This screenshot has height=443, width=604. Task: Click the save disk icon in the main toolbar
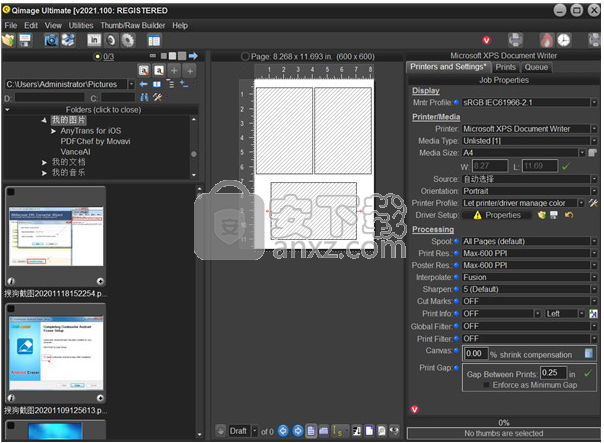click(x=25, y=40)
